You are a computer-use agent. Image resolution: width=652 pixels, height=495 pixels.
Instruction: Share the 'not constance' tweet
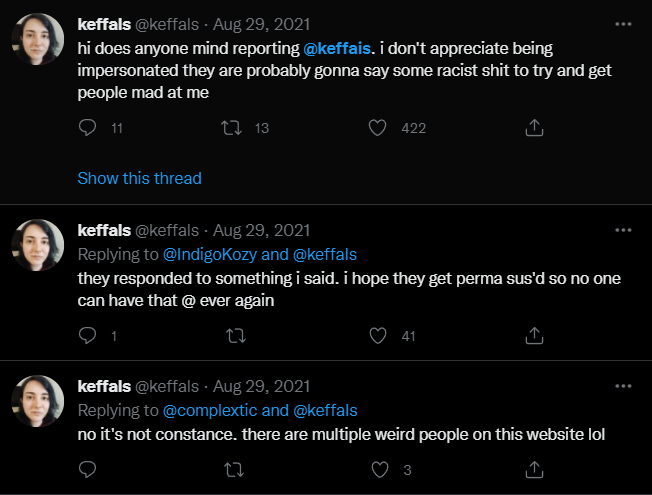534,470
